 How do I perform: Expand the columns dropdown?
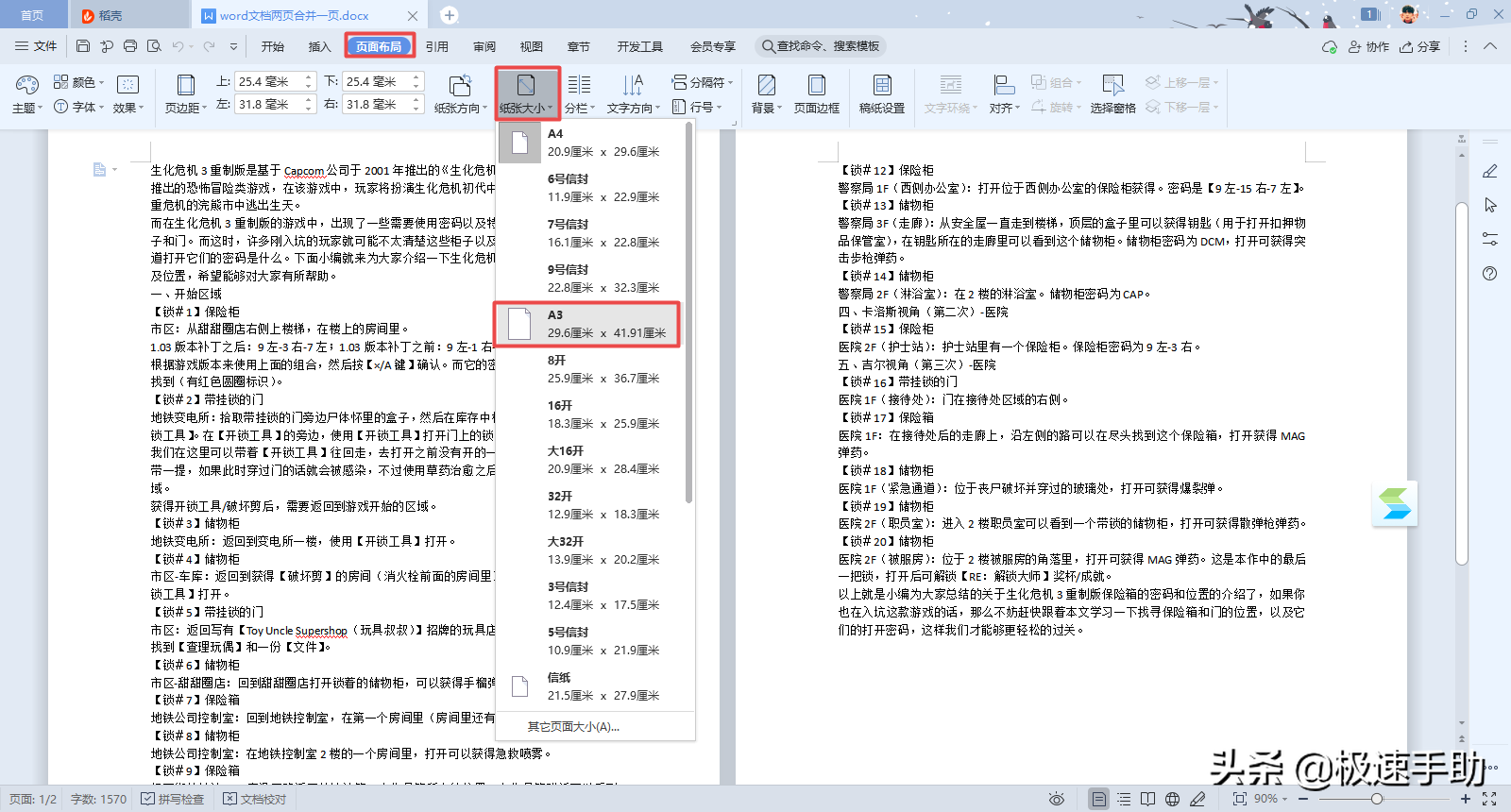pos(580,108)
